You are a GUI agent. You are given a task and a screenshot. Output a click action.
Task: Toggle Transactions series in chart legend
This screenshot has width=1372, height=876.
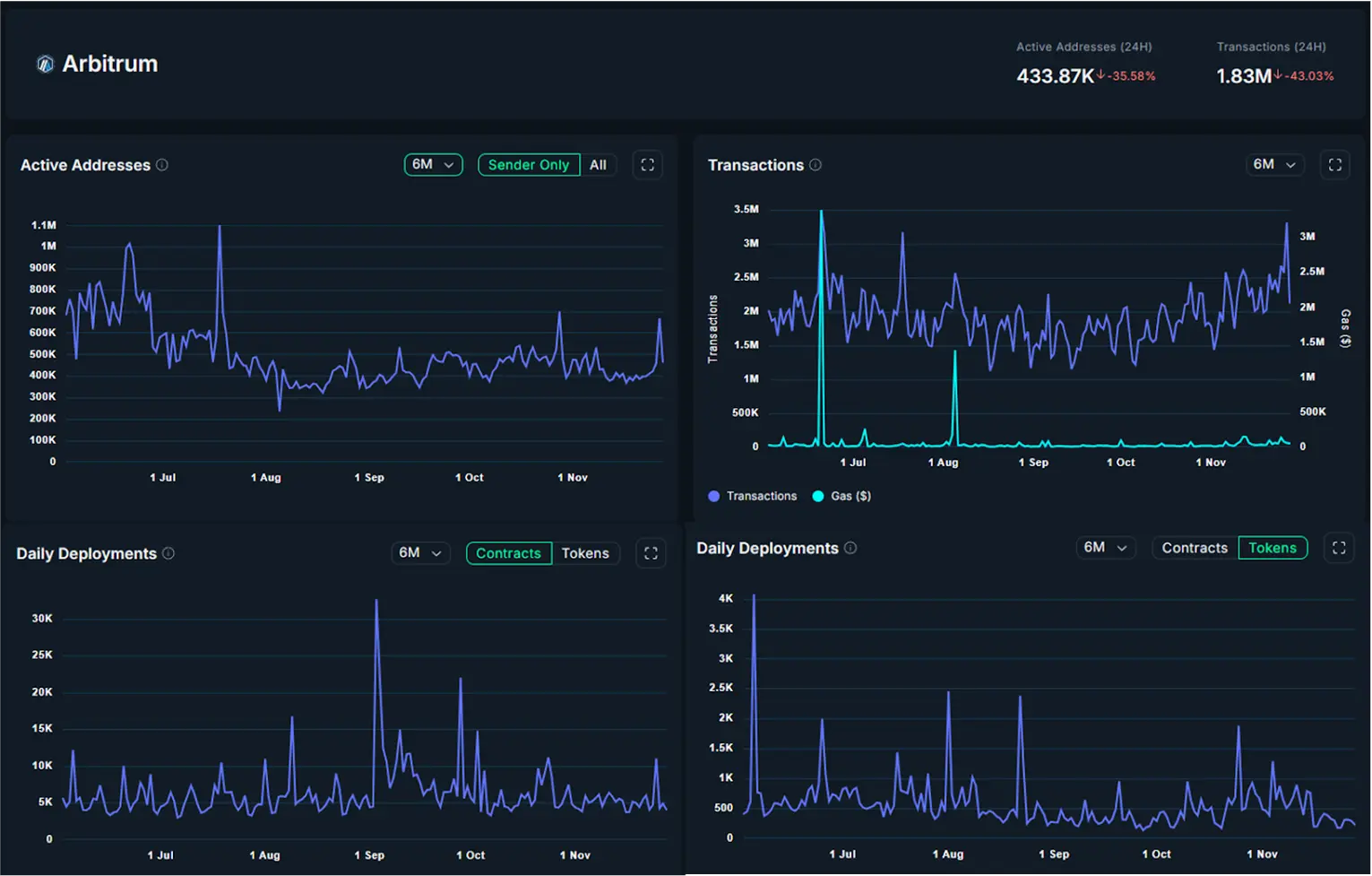pos(752,496)
